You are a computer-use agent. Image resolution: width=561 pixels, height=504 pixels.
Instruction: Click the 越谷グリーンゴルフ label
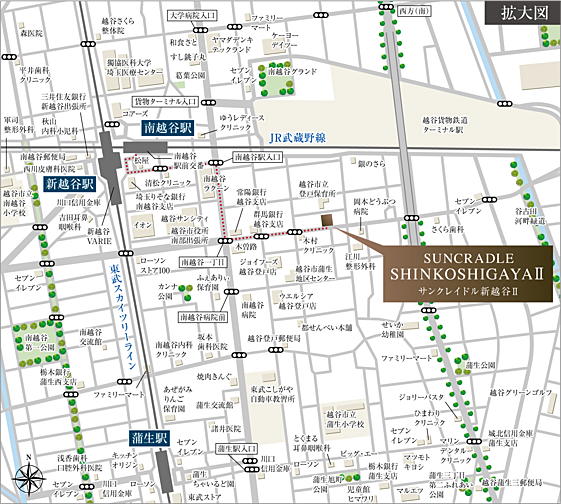521,392
